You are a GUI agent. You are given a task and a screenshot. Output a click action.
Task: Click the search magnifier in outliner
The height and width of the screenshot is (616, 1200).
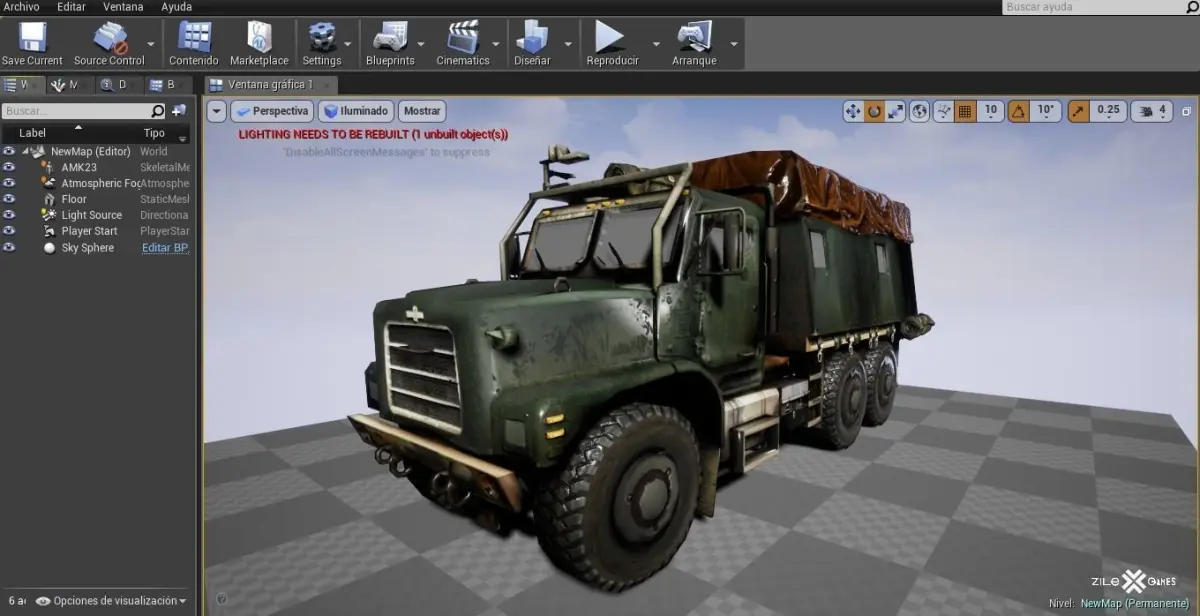157,111
